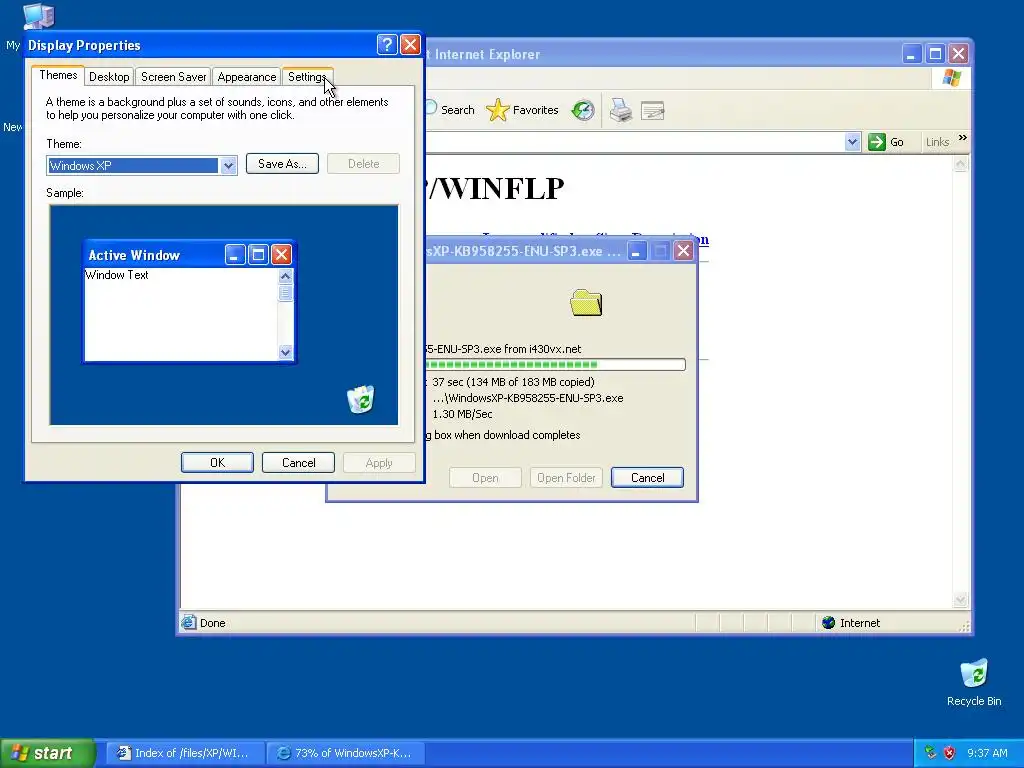
Task: Minimize the Internet Explorer window
Action: click(x=911, y=54)
